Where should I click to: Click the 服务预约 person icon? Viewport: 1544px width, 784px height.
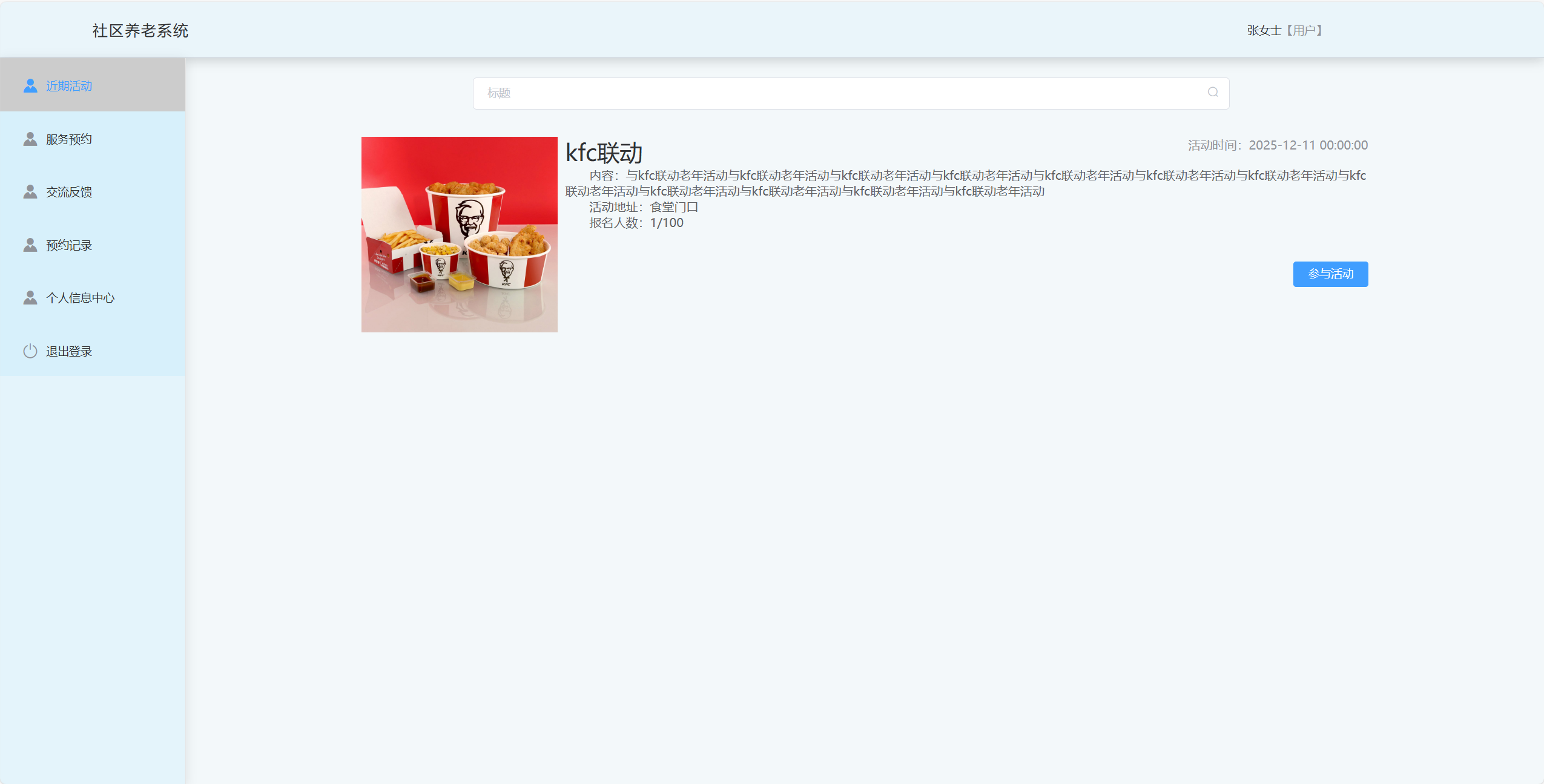pyautogui.click(x=30, y=138)
